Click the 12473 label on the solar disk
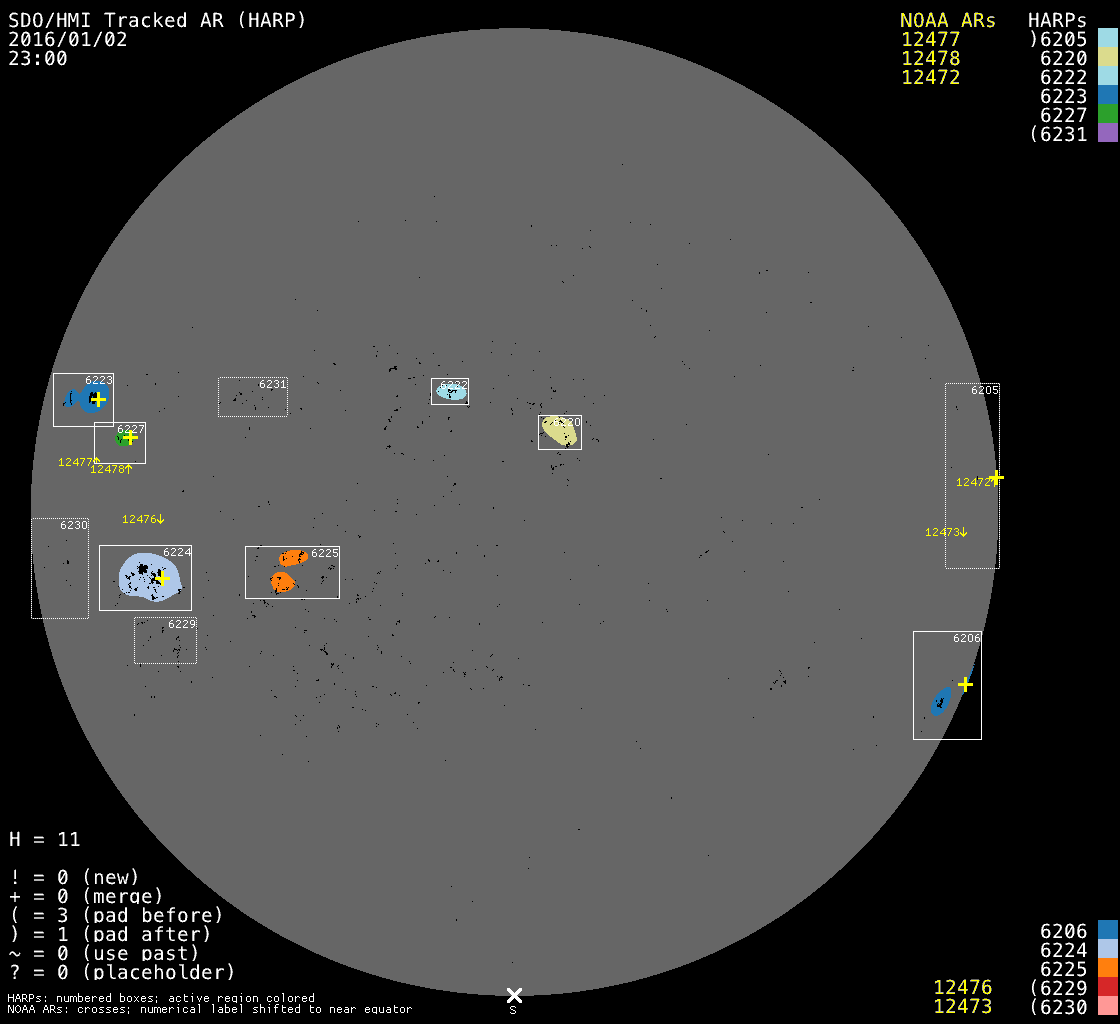This screenshot has height=1024, width=1120. (946, 532)
